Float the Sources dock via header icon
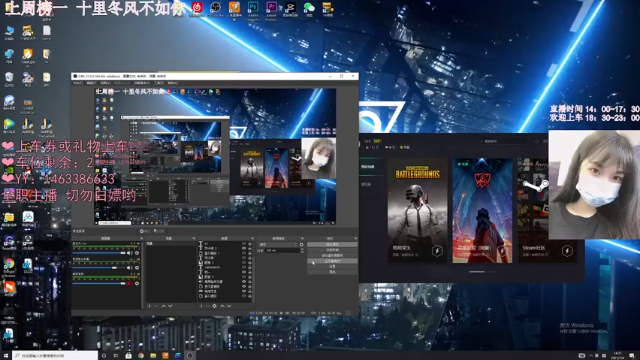 point(253,238)
